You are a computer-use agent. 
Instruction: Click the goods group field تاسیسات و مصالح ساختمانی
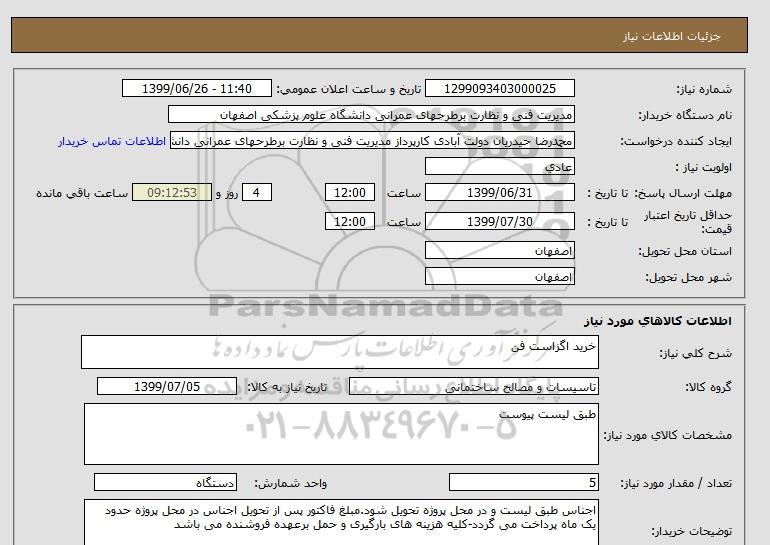tap(474, 386)
